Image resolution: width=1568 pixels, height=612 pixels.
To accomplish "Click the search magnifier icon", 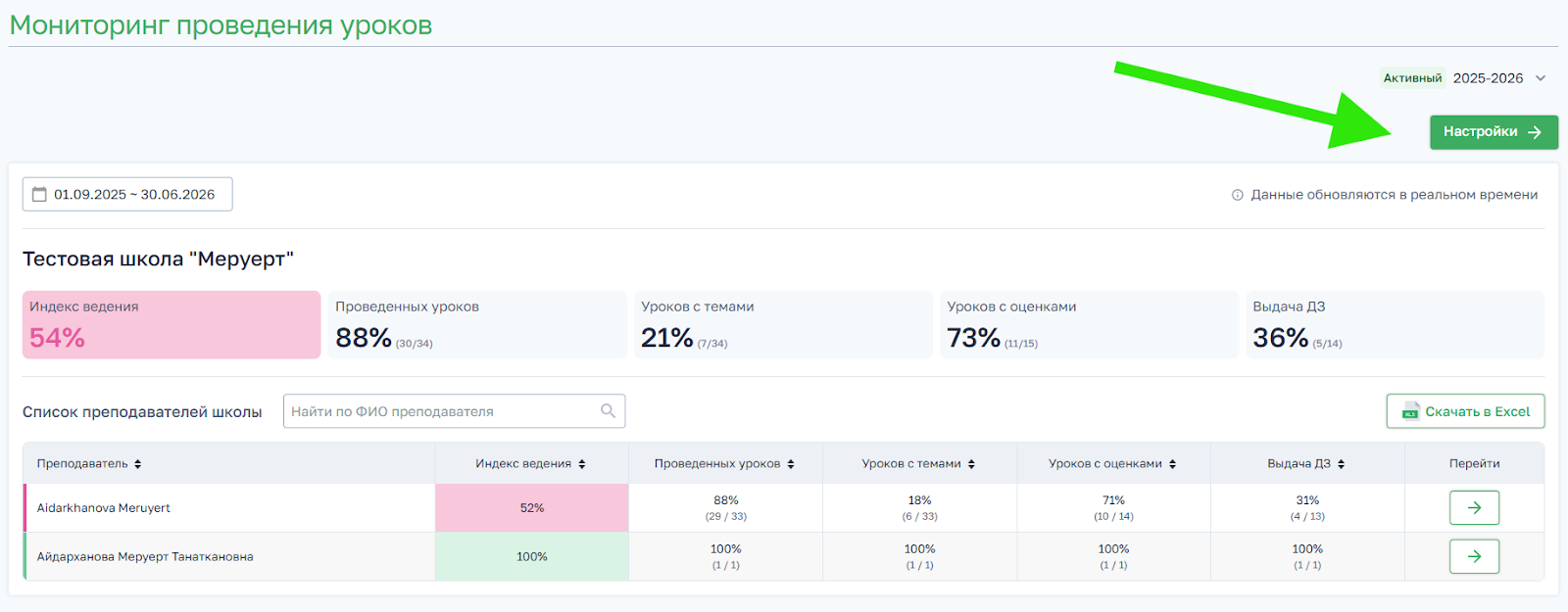I will point(608,411).
